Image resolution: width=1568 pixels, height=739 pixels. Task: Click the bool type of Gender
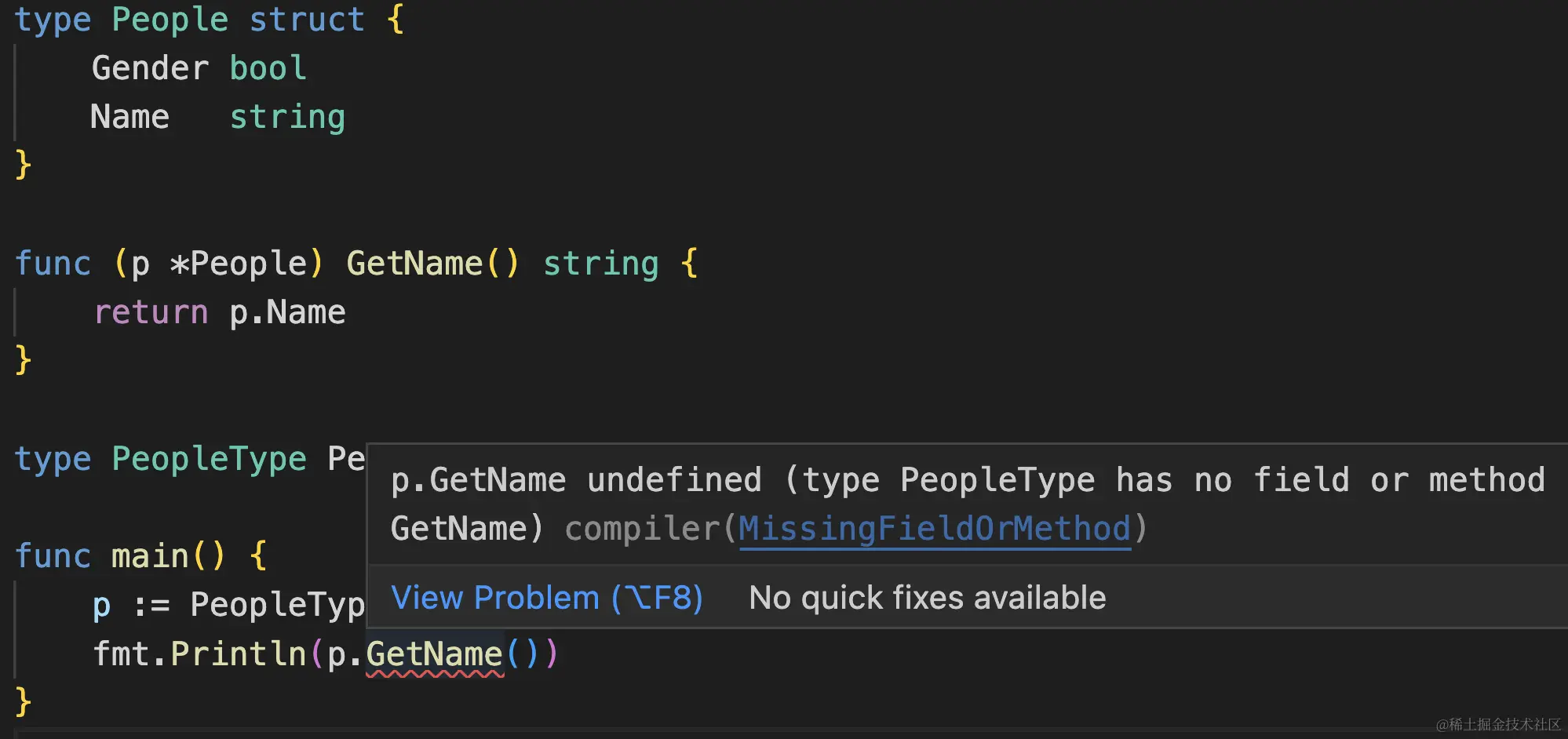[268, 68]
